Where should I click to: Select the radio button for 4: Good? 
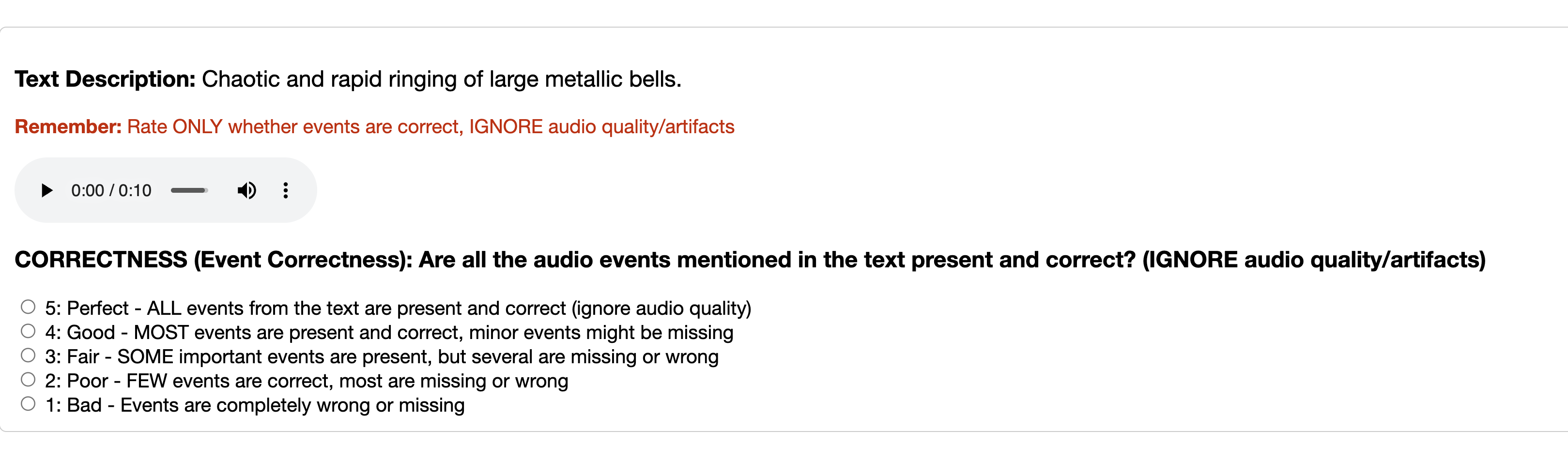point(28,331)
